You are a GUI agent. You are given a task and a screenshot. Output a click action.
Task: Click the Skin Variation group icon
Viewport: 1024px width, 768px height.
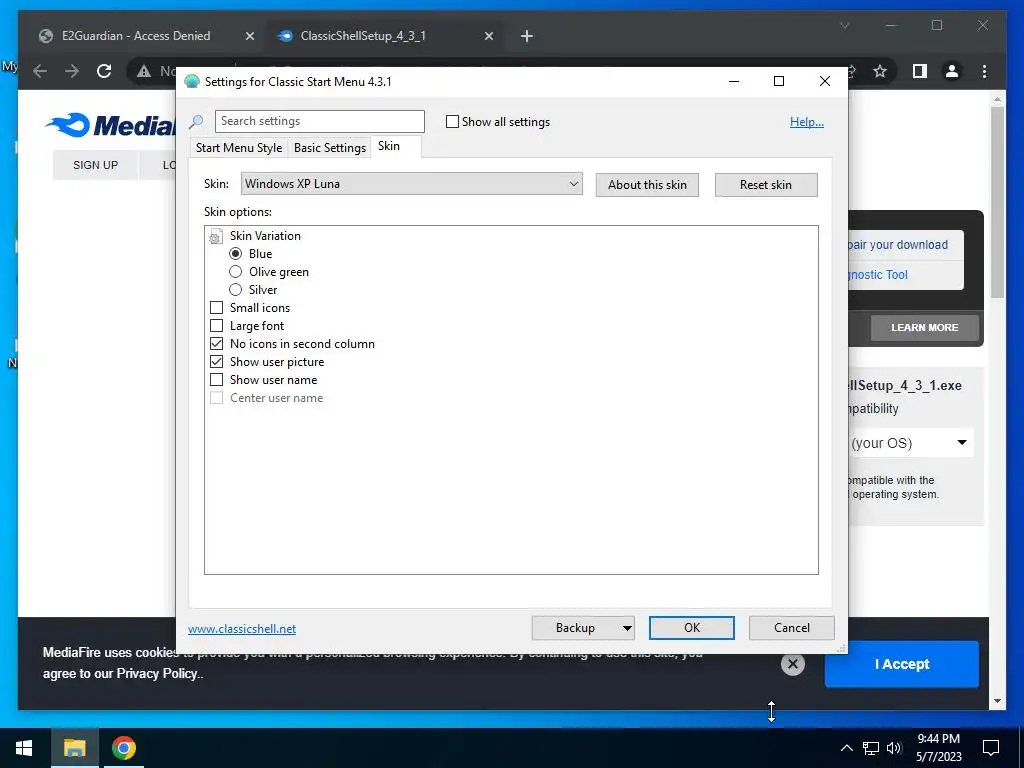tap(216, 236)
